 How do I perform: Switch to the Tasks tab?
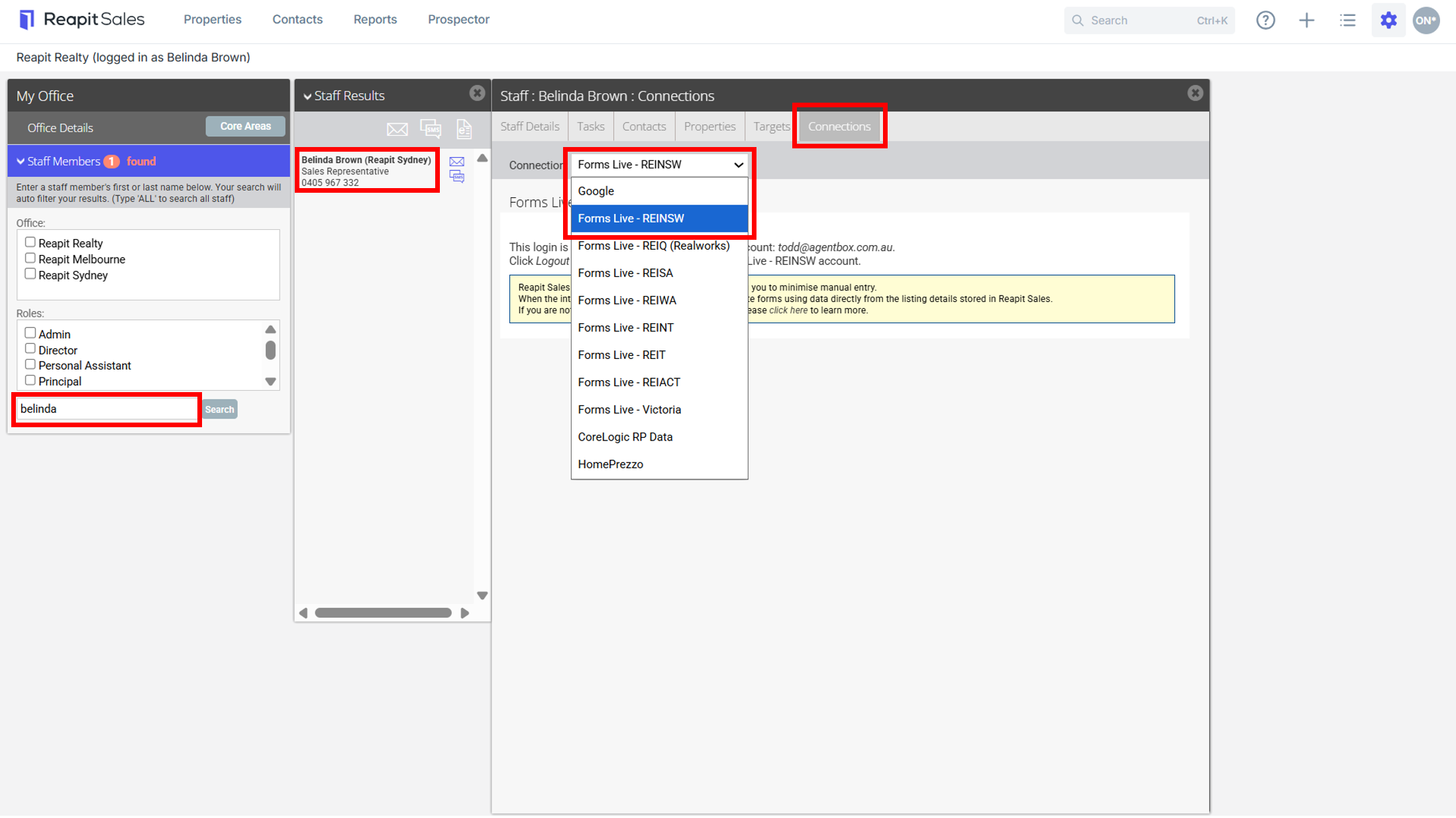[x=590, y=127]
